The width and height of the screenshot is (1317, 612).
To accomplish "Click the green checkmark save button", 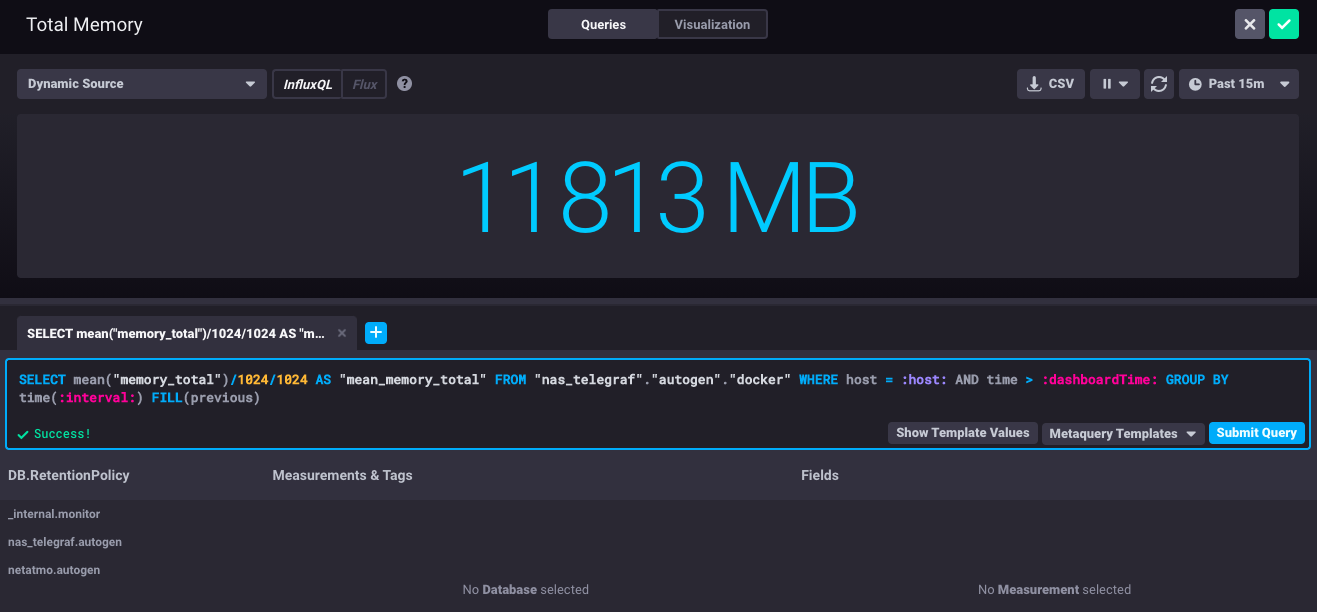I will 1283,24.
